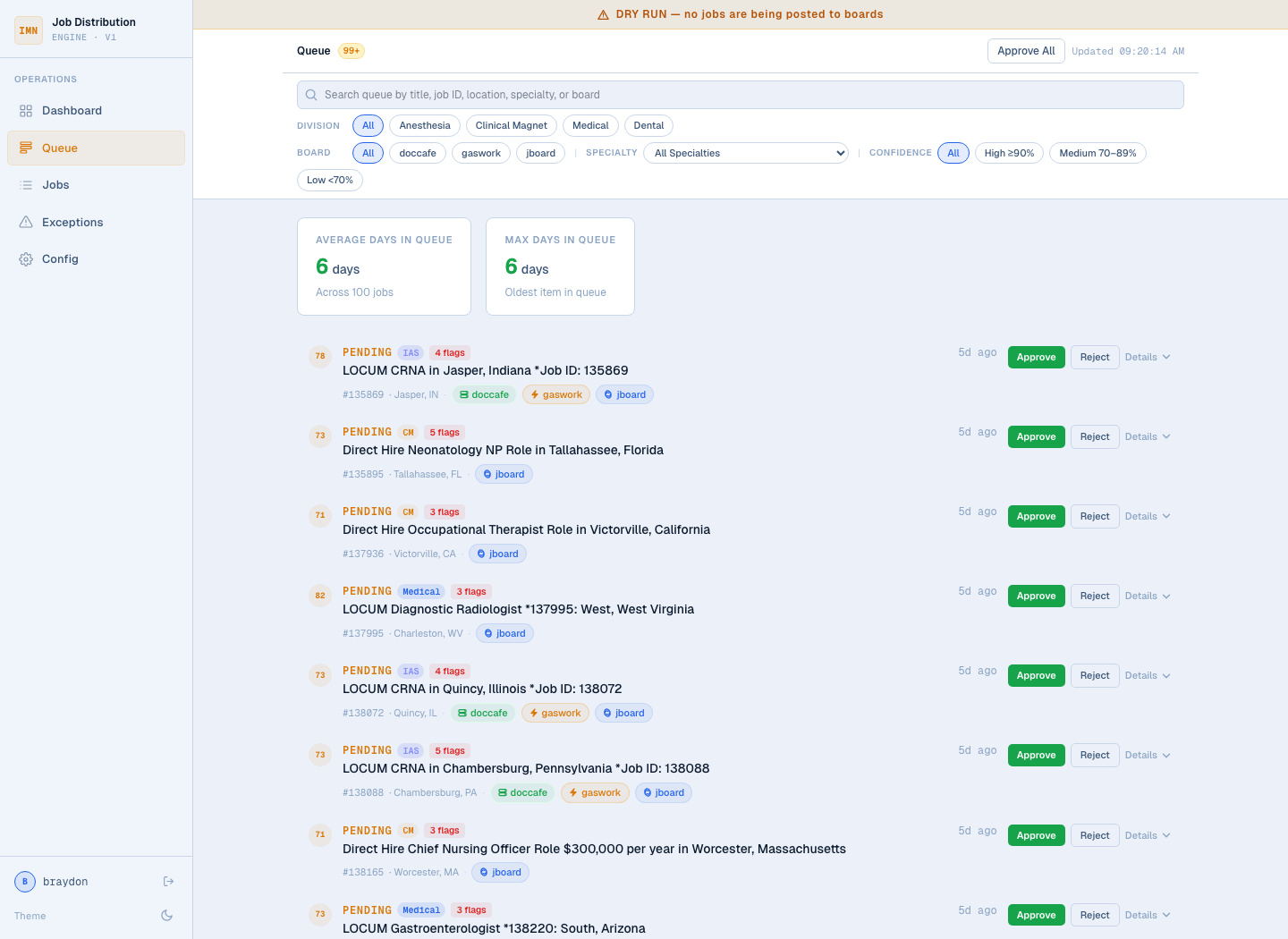This screenshot has width=1288, height=939.
Task: Click the jboard tag on Worcester job
Action: tap(500, 872)
